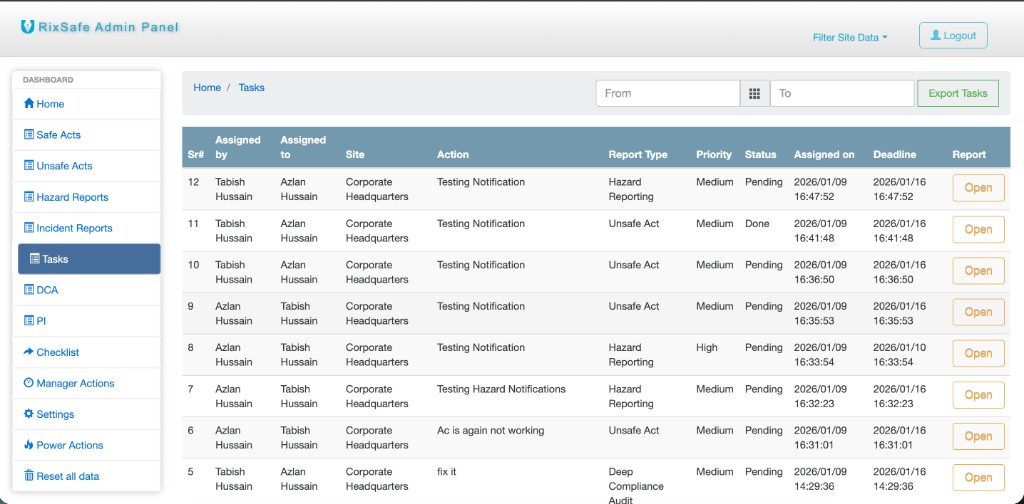The height and width of the screenshot is (504, 1024).
Task: Open report for 'Ac is again not working'
Action: (978, 436)
